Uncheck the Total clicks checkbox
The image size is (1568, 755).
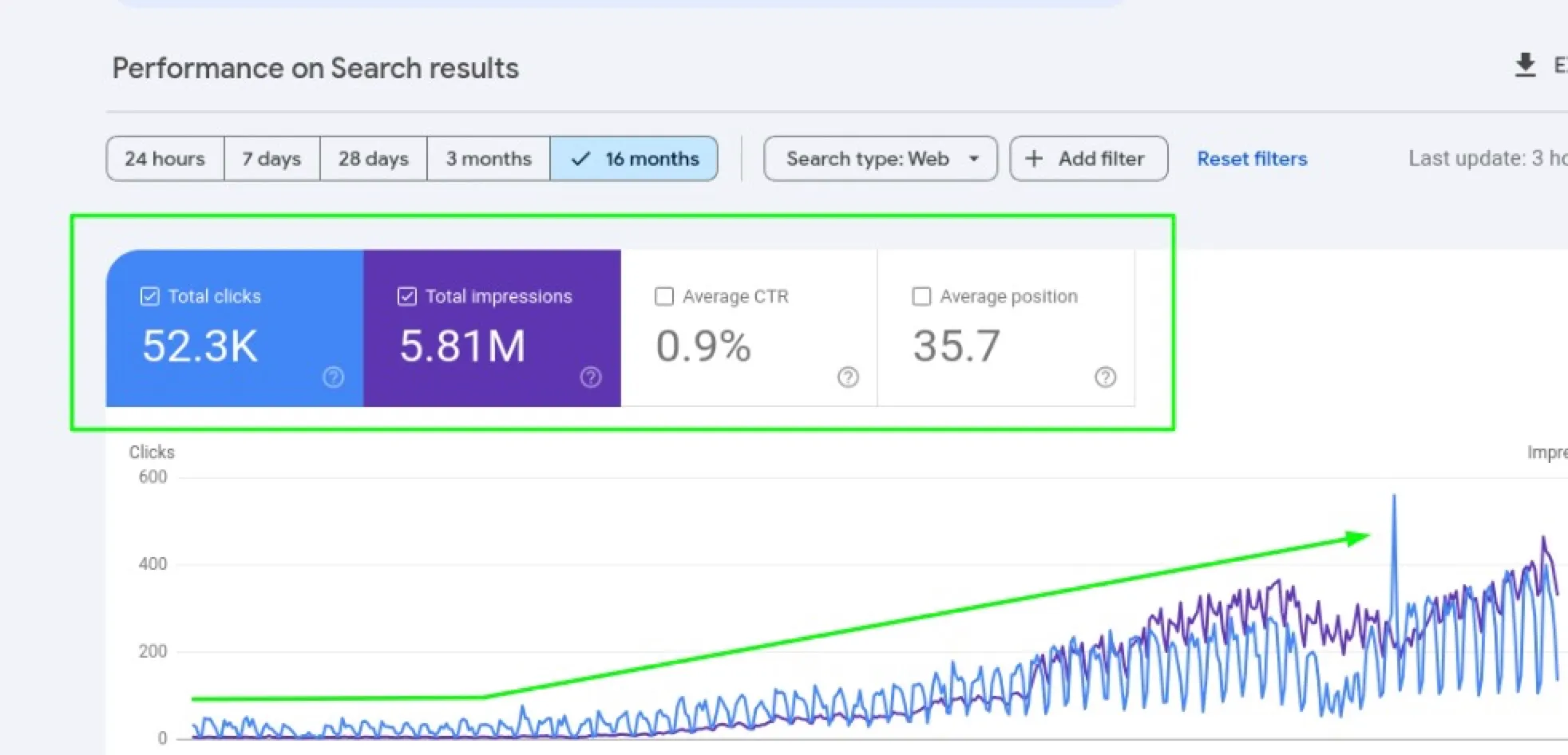tap(149, 297)
